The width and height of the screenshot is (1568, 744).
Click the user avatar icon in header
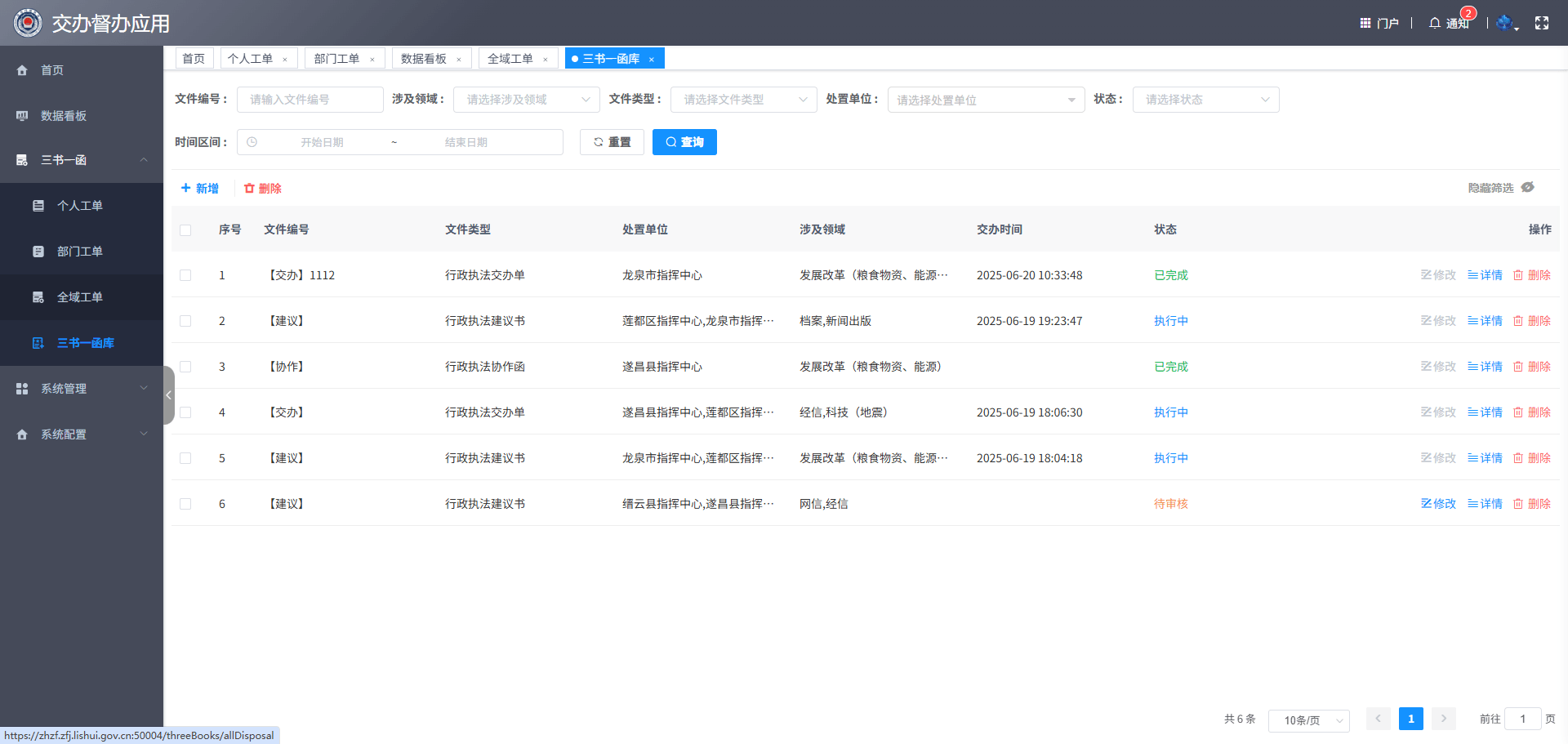click(x=1504, y=23)
